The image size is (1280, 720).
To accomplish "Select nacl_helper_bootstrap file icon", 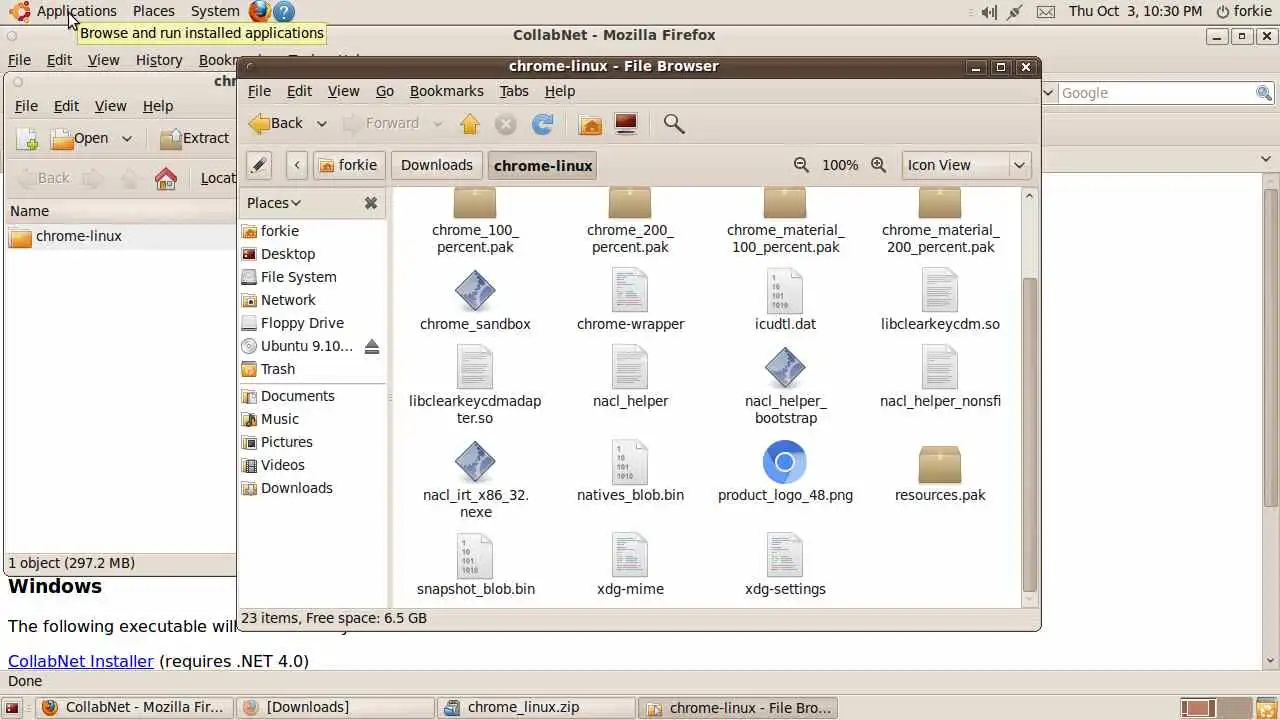I will [x=785, y=368].
